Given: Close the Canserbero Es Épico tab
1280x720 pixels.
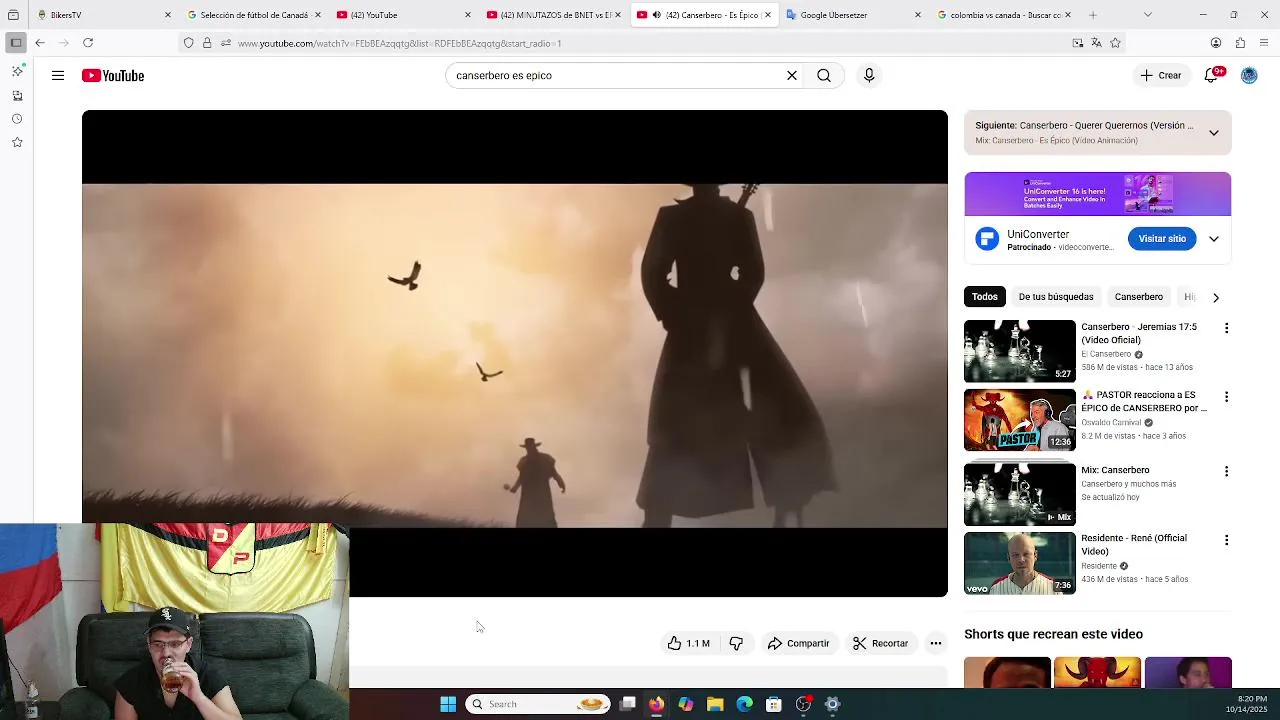Looking at the screenshot, I should pos(768,15).
